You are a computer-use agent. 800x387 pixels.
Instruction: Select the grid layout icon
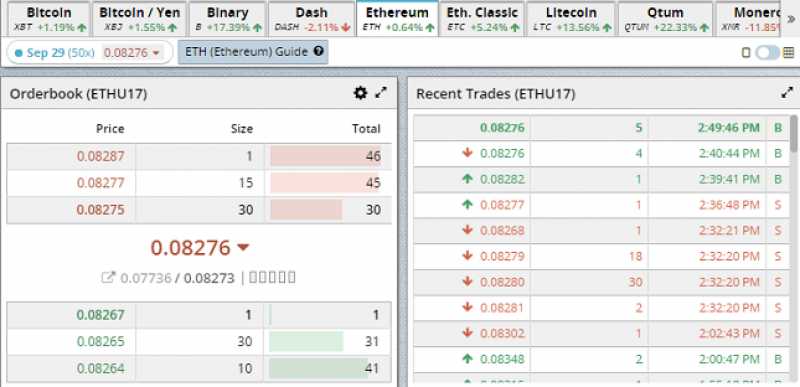tap(788, 53)
